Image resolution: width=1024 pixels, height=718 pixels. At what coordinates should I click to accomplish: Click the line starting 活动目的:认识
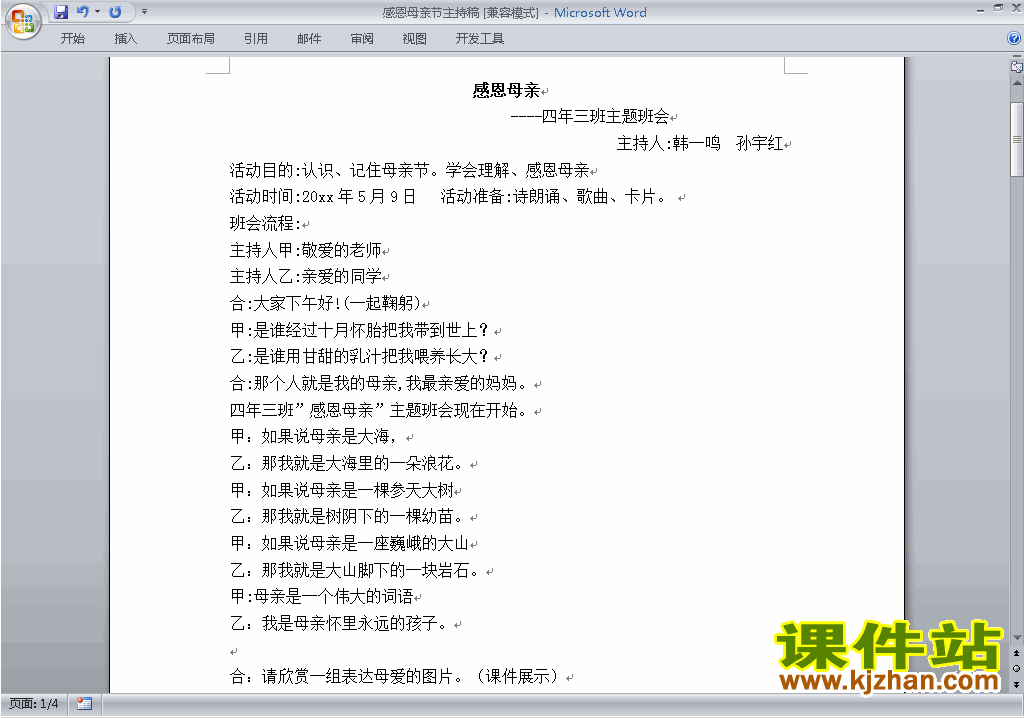point(409,171)
